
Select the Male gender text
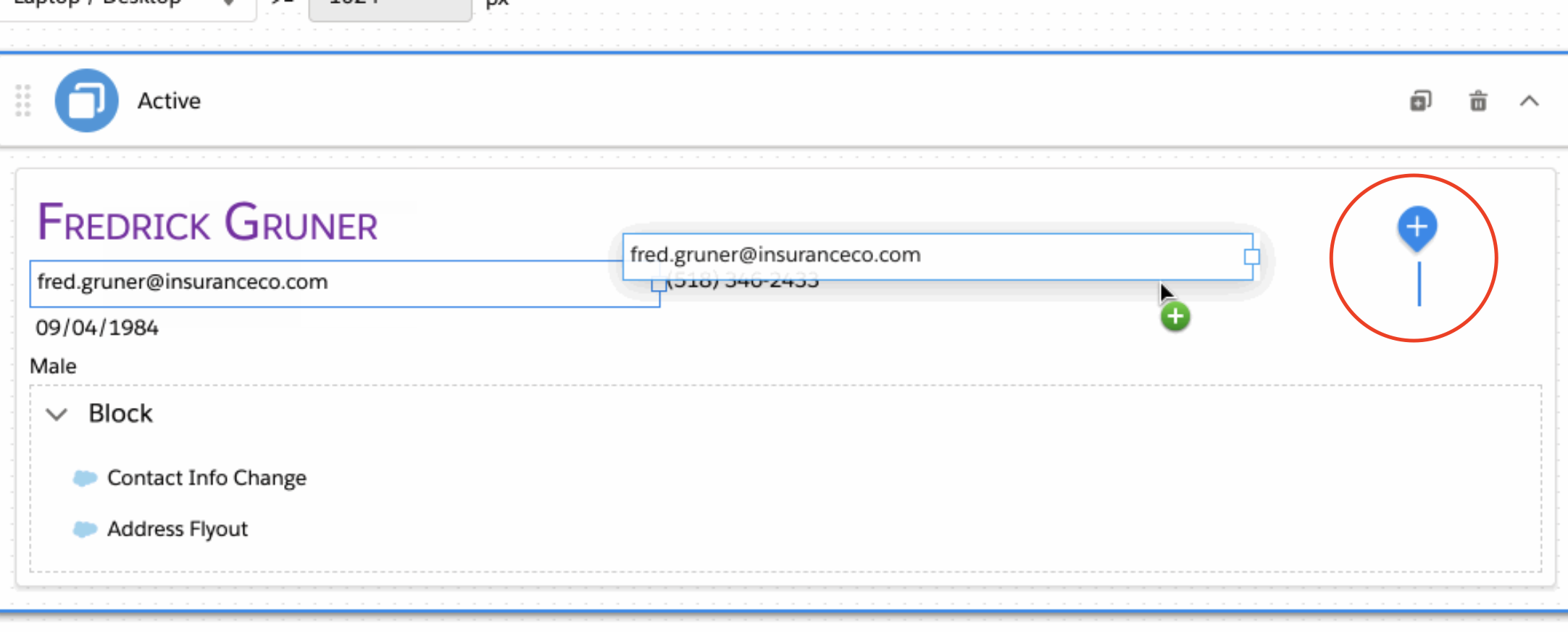(x=53, y=366)
